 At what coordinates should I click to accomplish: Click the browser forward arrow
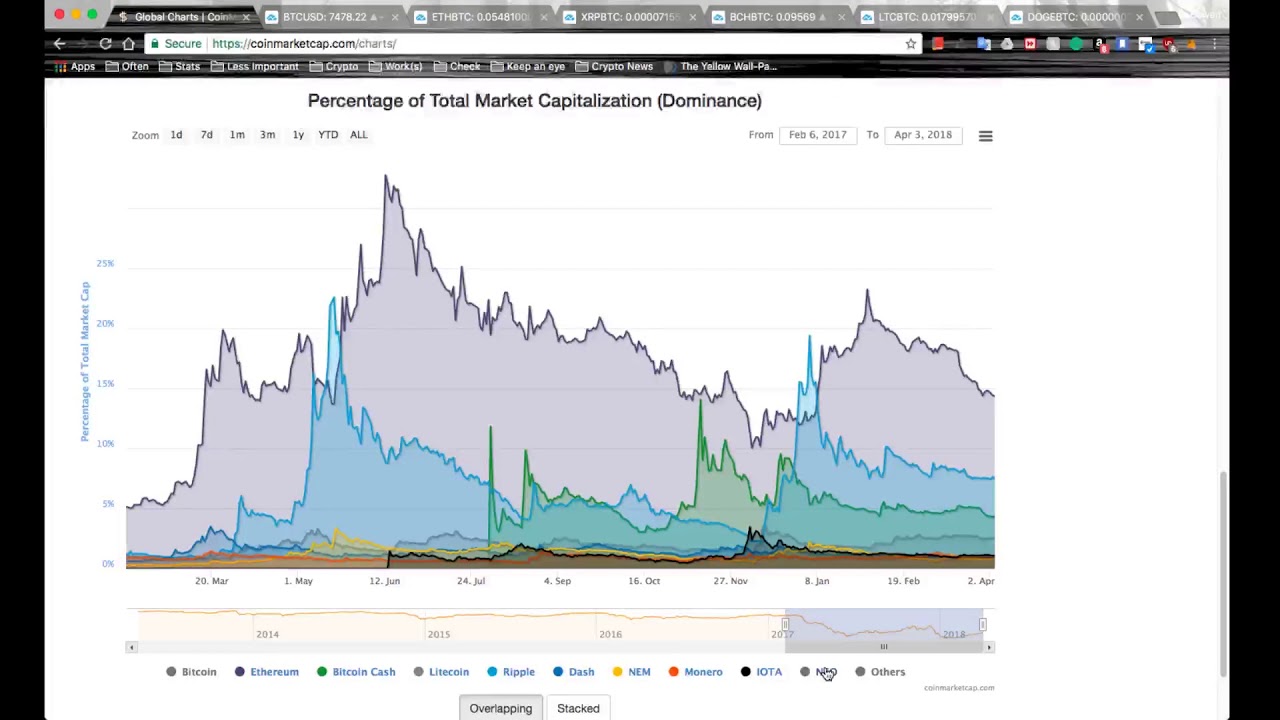[x=82, y=44]
